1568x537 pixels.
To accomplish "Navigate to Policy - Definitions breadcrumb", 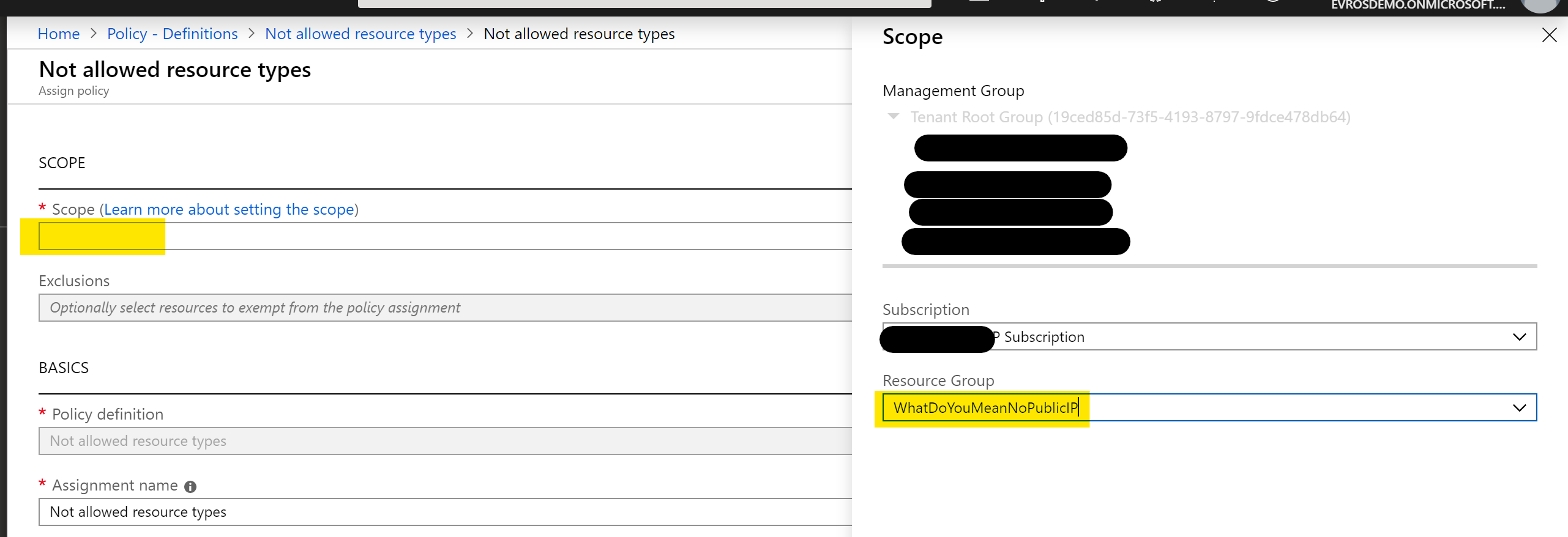I will [172, 34].
